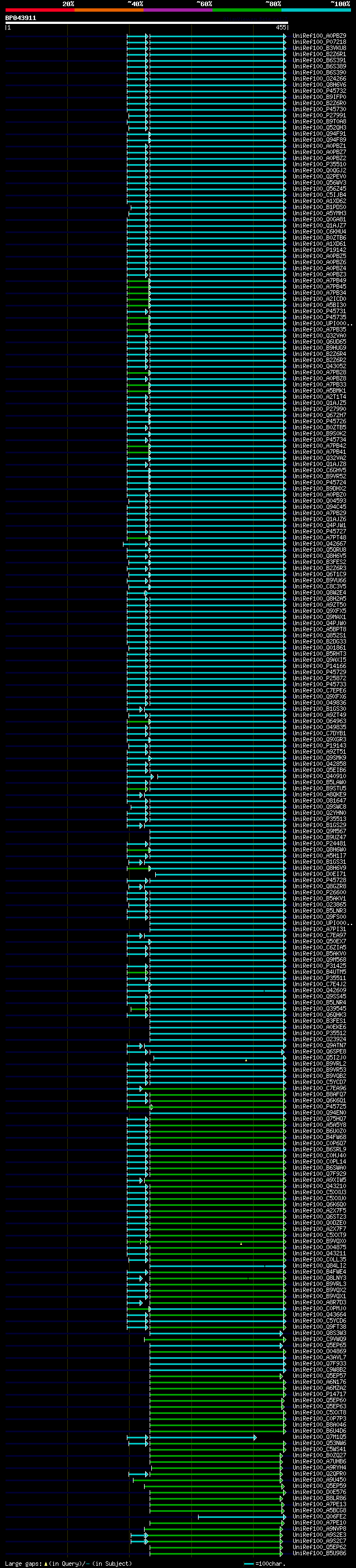Open hit UniRef100_Q9SMK9

click(319, 758)
